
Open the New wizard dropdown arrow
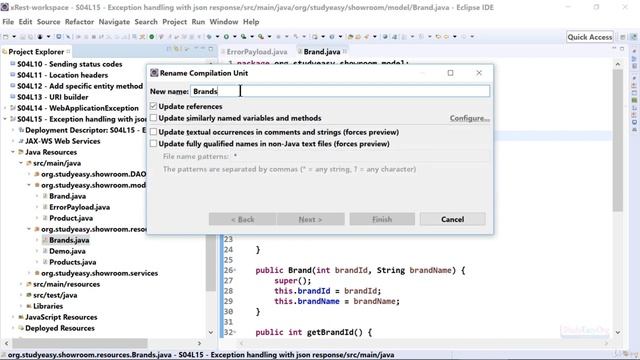pyautogui.click(x=14, y=37)
